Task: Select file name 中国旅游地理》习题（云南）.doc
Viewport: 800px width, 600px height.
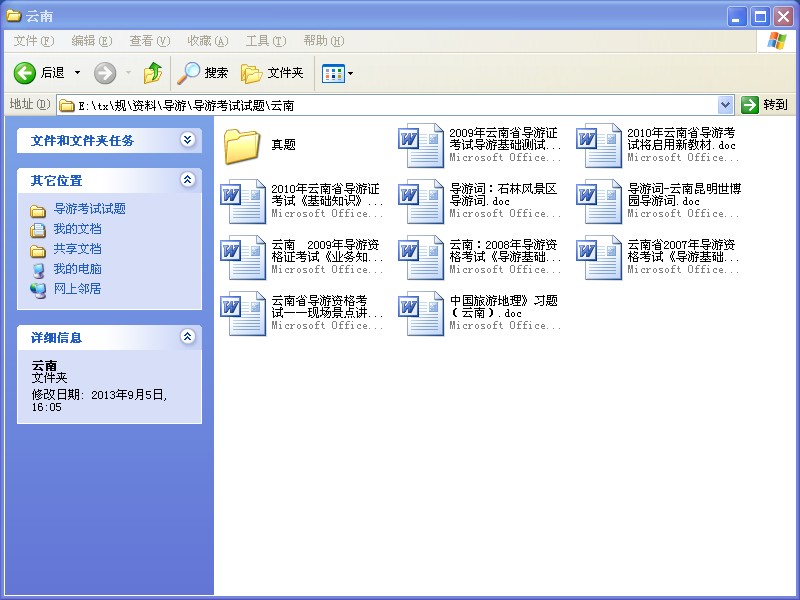Action: (504, 307)
